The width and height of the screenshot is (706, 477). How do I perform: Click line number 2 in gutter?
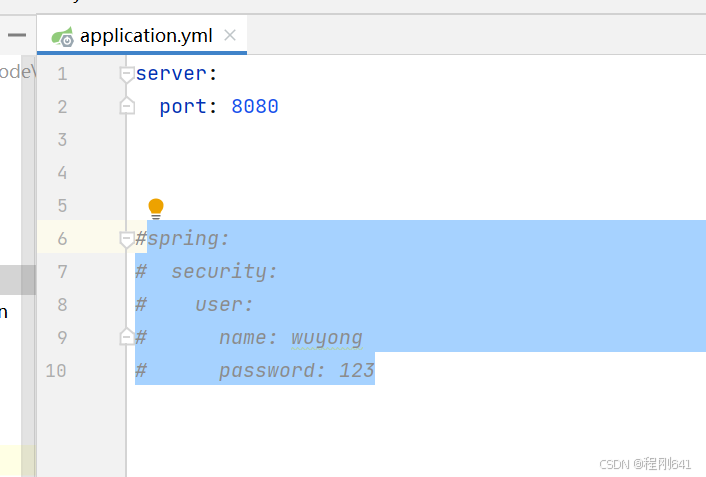pos(62,107)
